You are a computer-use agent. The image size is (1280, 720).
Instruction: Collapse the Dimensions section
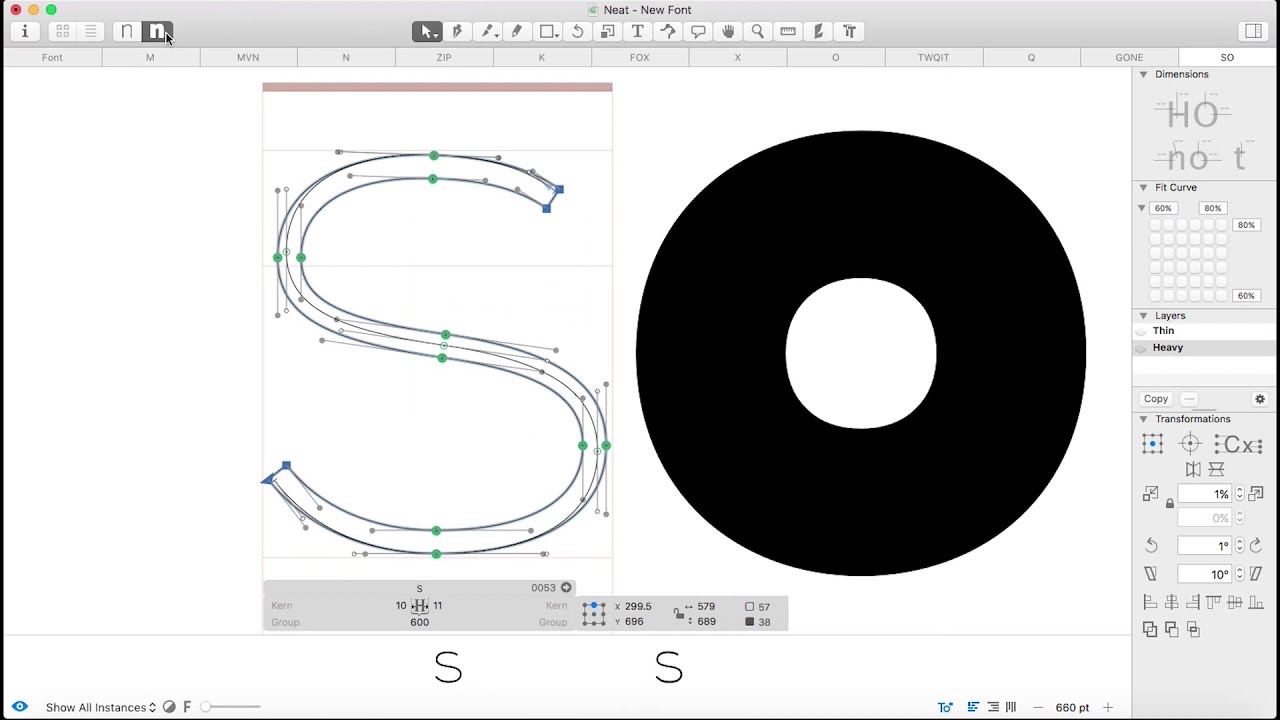pos(1143,74)
